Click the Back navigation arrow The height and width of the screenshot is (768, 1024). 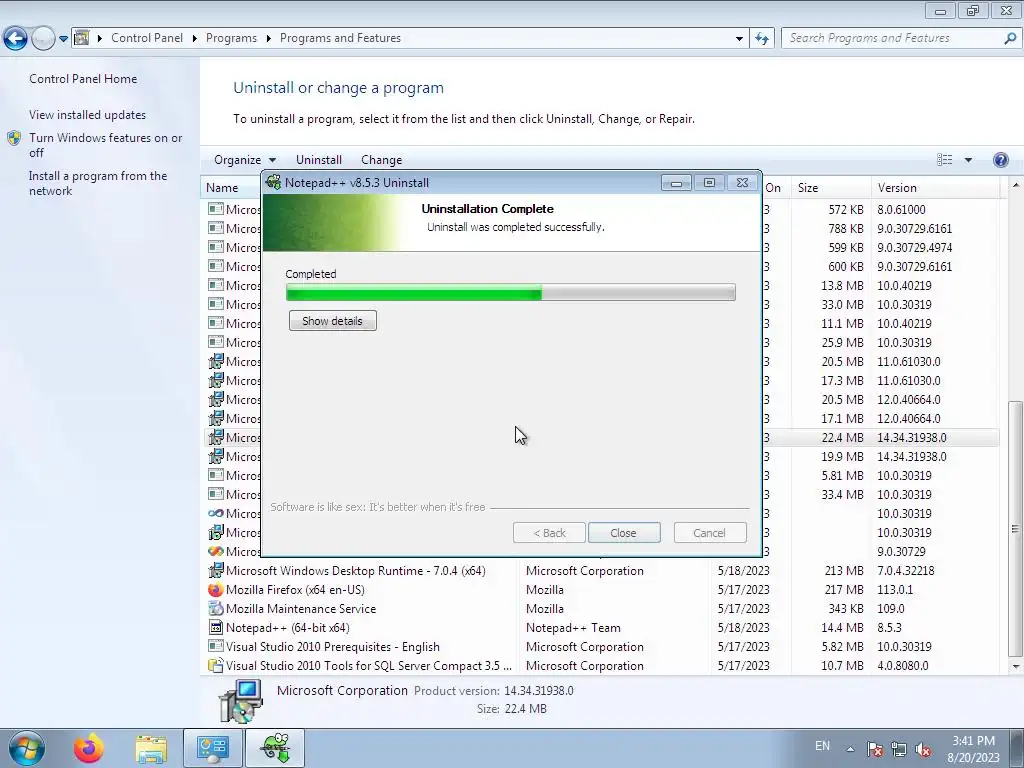(15, 39)
